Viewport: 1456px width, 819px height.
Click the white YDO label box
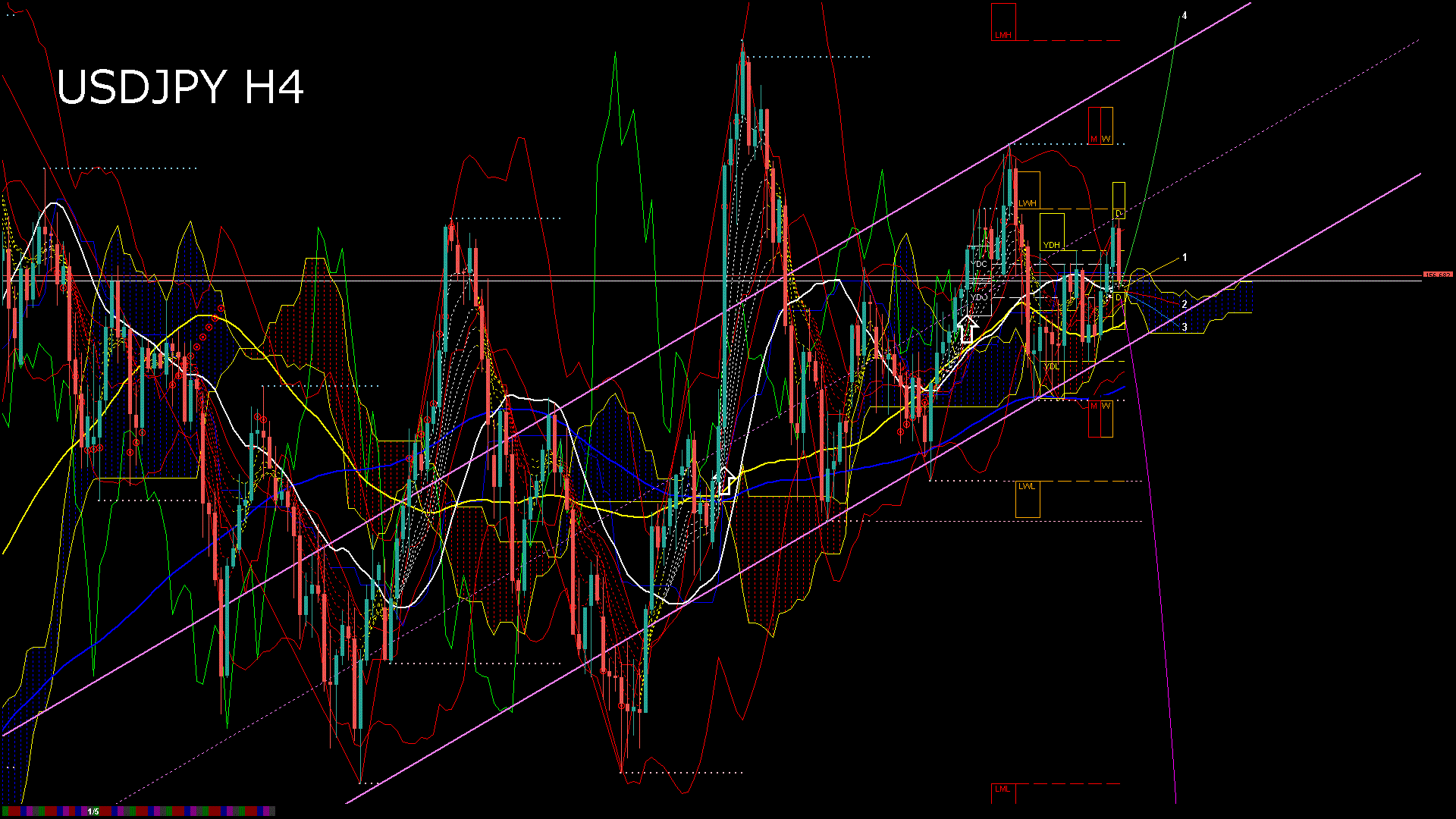click(979, 297)
